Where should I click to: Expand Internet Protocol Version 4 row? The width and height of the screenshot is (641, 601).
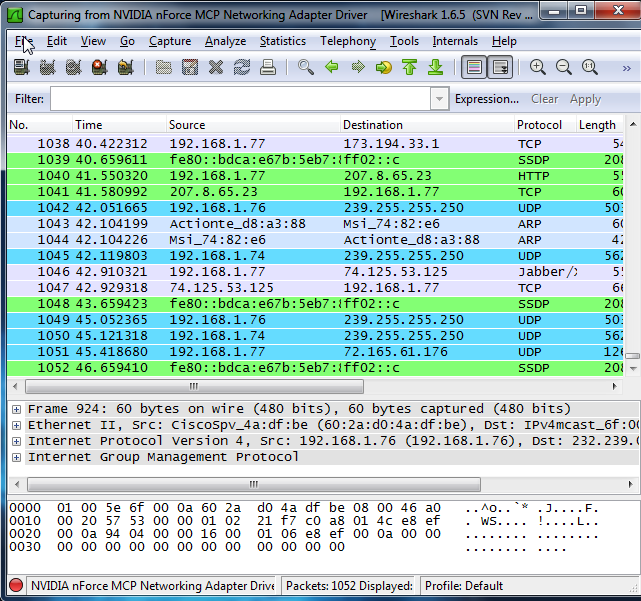16,441
